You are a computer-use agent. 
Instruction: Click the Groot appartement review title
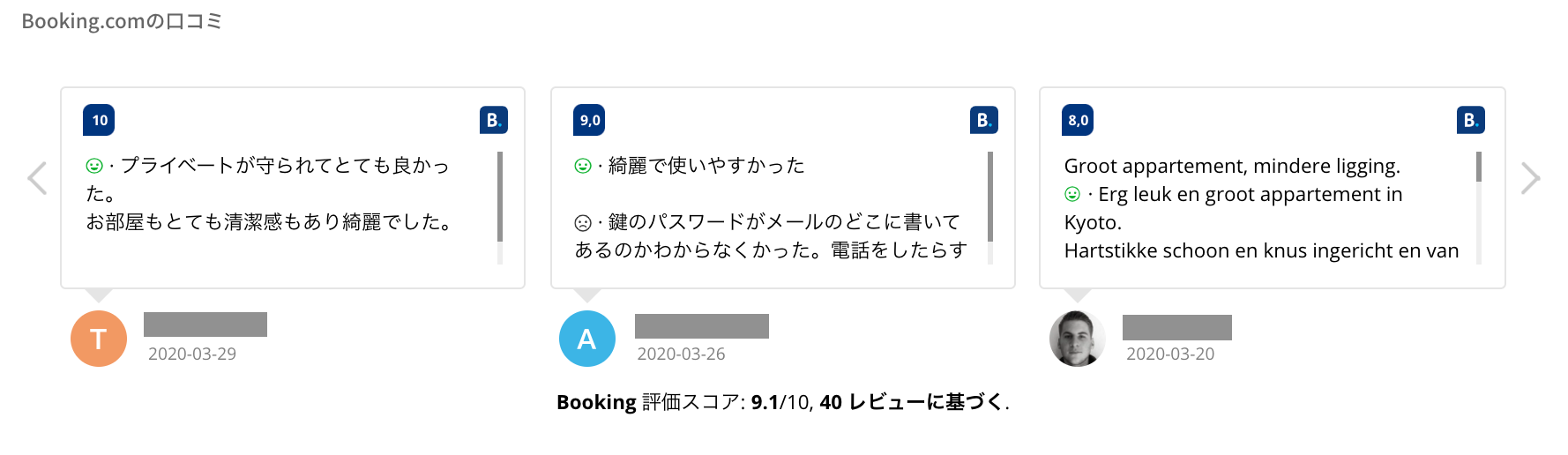pos(1232,166)
